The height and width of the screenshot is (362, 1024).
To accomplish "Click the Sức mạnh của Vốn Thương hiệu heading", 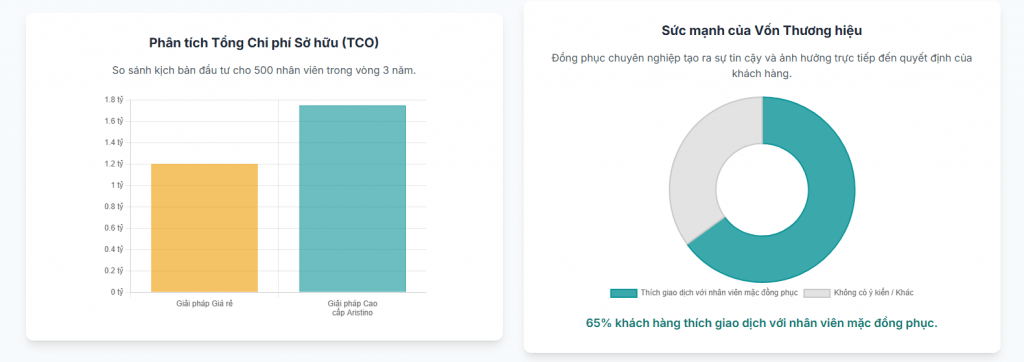I will point(762,30).
